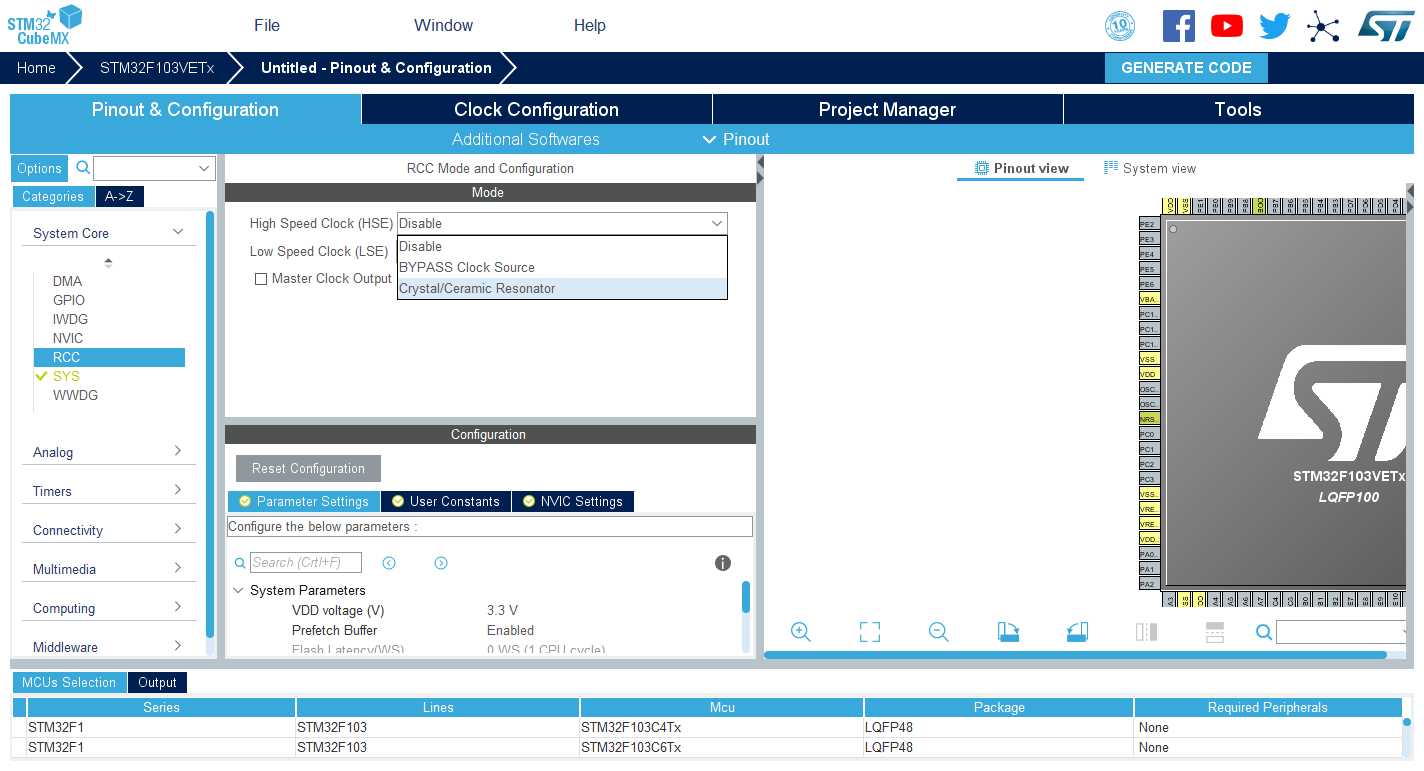Click the GENERATE CODE button
The width and height of the screenshot is (1424, 771).
tap(1186, 68)
